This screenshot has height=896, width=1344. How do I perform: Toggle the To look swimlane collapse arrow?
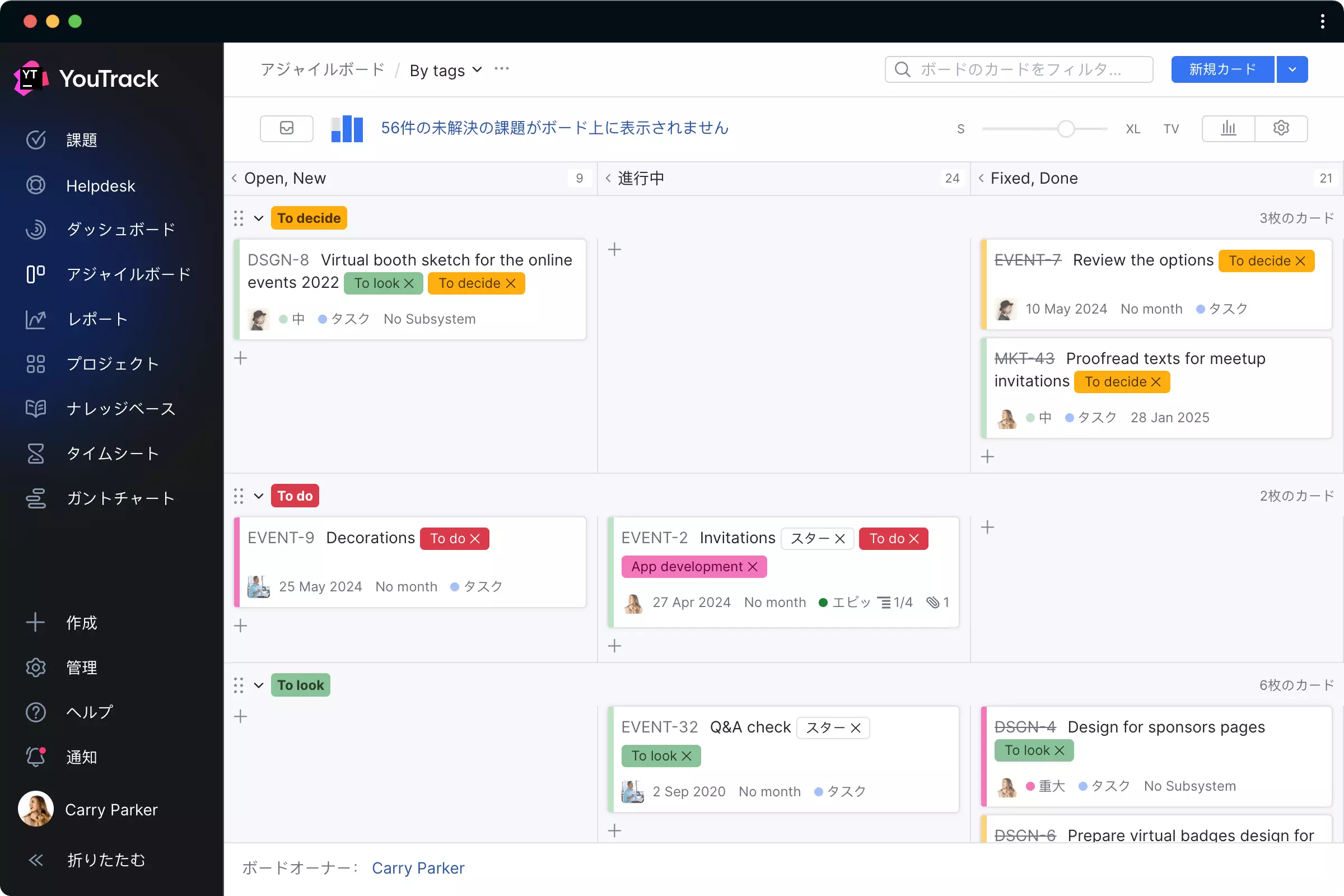click(x=259, y=685)
